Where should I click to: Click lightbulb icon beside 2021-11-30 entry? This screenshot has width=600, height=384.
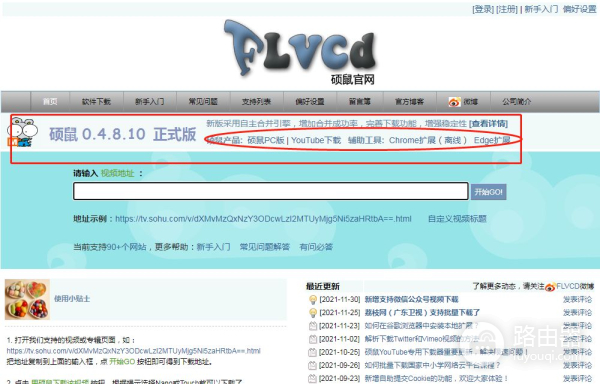click(313, 300)
